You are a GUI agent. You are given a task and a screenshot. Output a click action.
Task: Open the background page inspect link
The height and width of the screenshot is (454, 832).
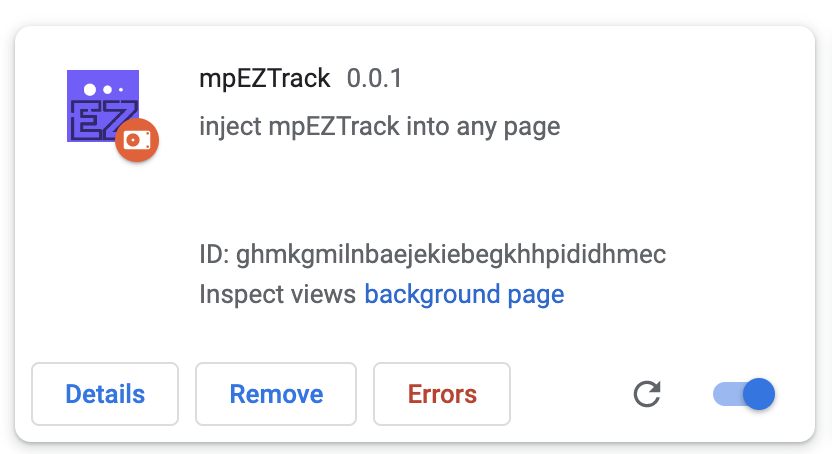tap(464, 294)
